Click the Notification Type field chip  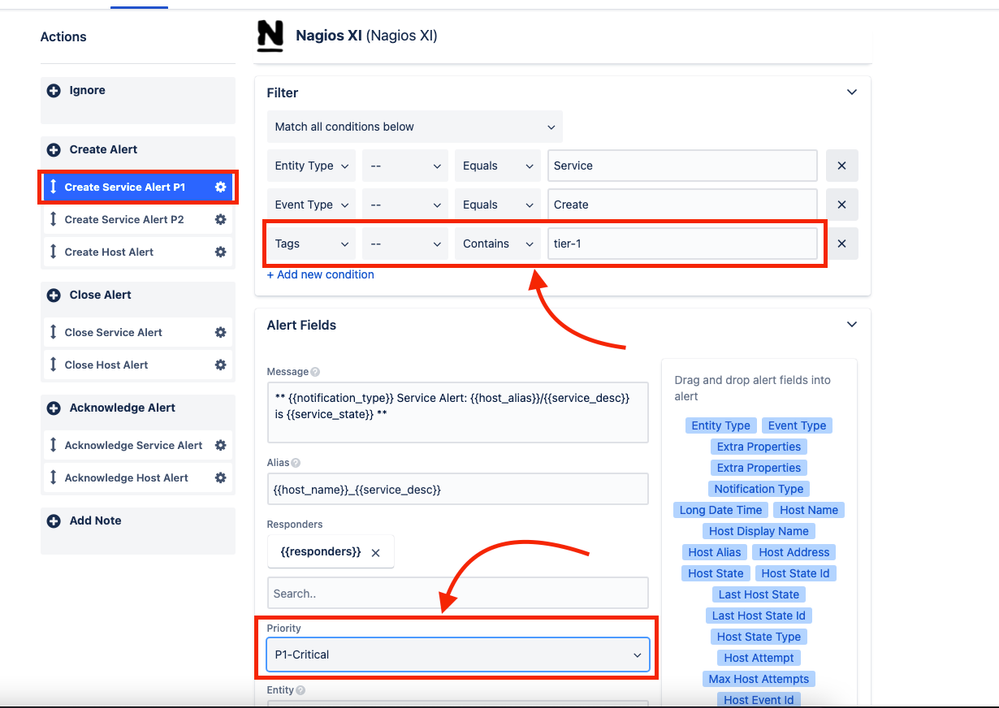pos(758,489)
